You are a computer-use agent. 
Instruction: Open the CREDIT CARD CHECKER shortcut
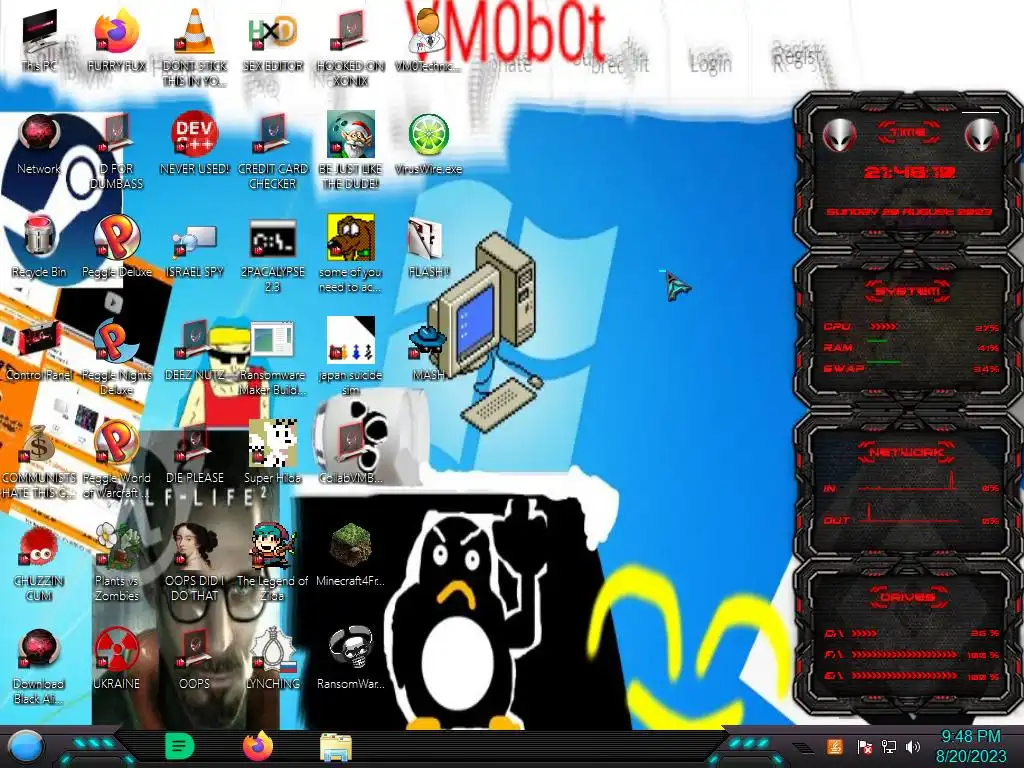272,152
